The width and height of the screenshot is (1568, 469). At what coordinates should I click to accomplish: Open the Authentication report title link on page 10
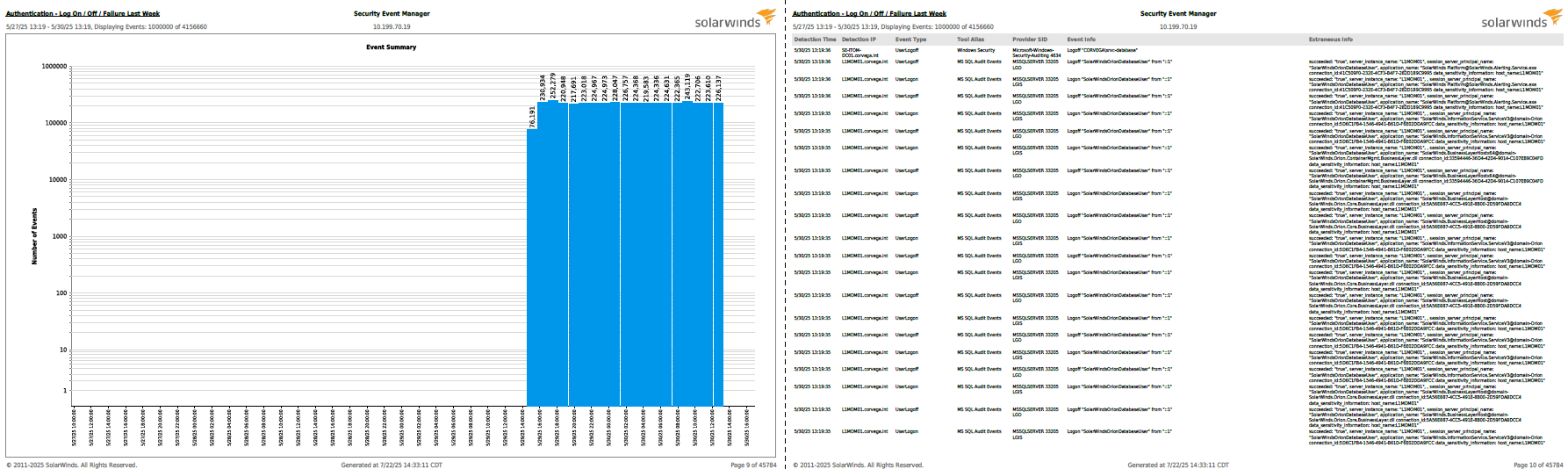pos(869,14)
